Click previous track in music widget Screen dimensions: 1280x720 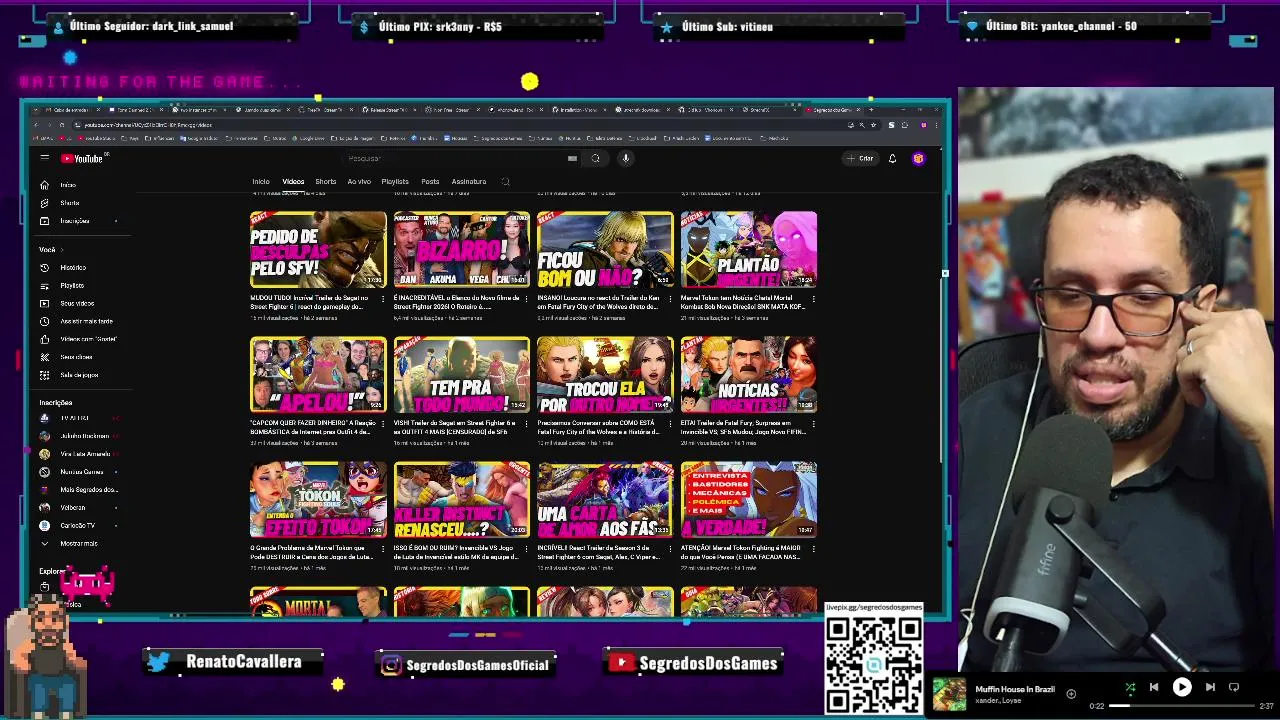1154,687
